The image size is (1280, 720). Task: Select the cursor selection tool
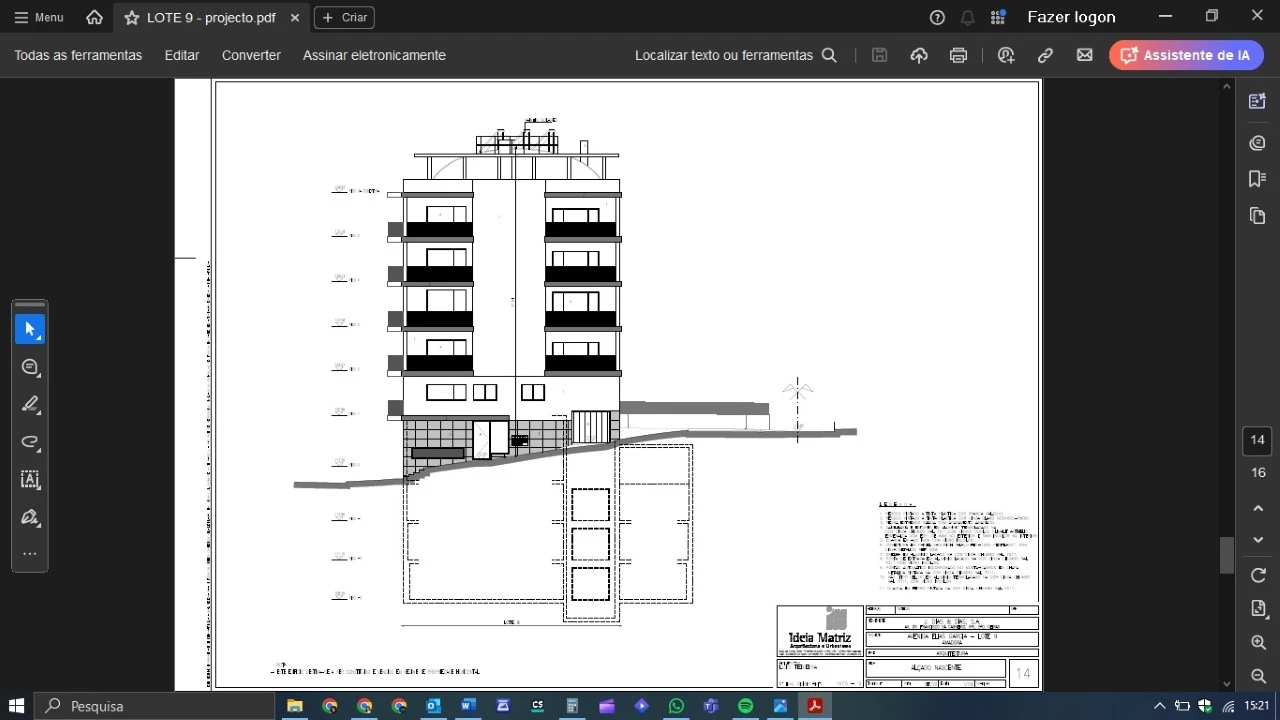tap(30, 329)
